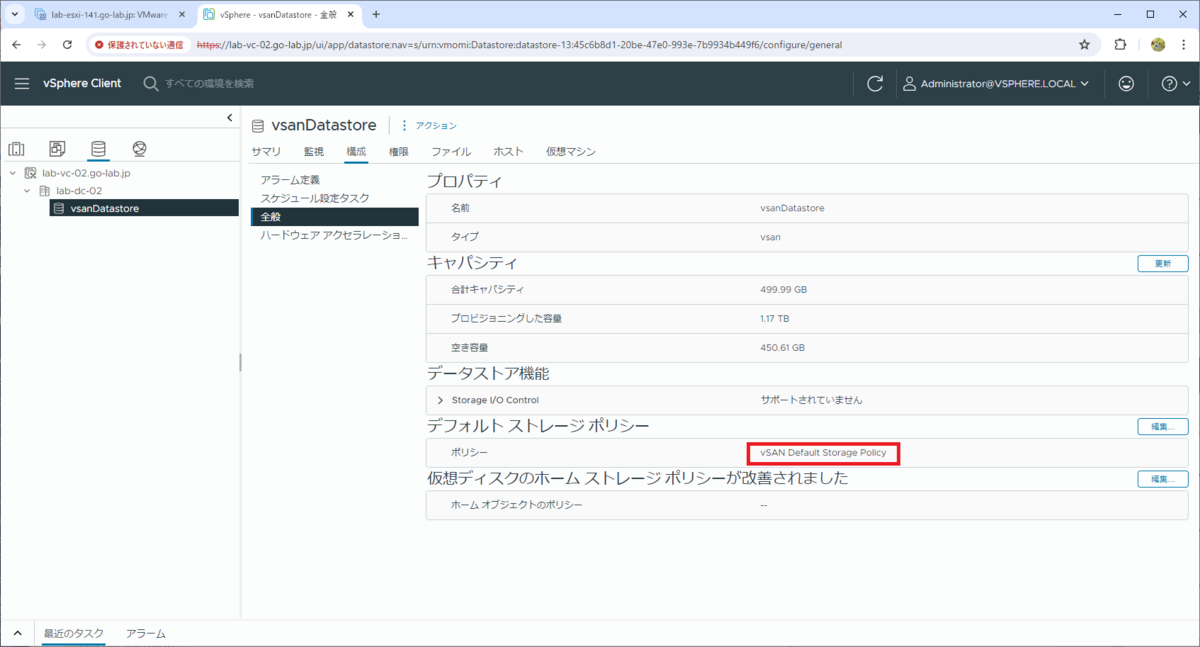Viewport: 1200px width, 647px height.
Task: Click the vSphere Client title link
Action: [x=82, y=84]
